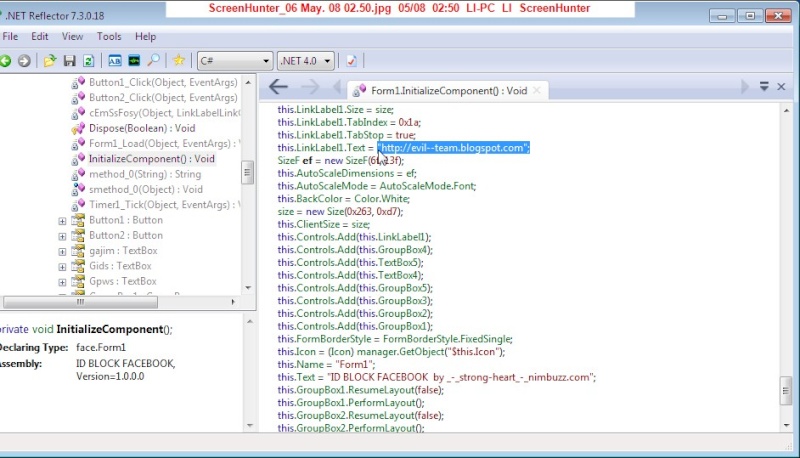Expand the Button1 : Button node
Viewport: 800px width, 458px height.
(x=62, y=221)
